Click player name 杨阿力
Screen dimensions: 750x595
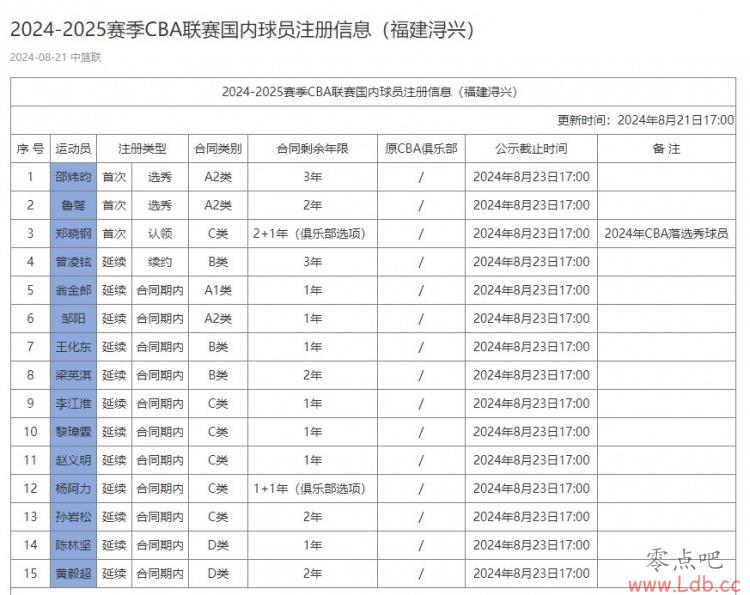73,488
